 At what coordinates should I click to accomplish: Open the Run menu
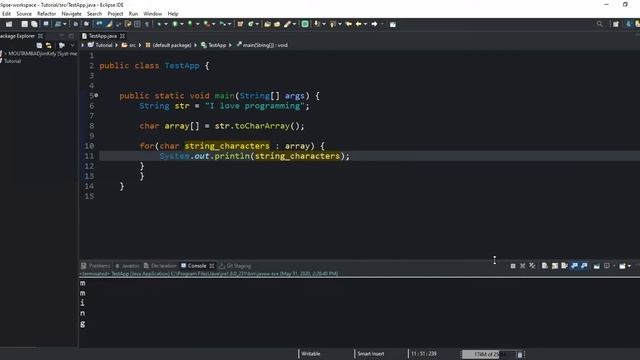pos(133,14)
